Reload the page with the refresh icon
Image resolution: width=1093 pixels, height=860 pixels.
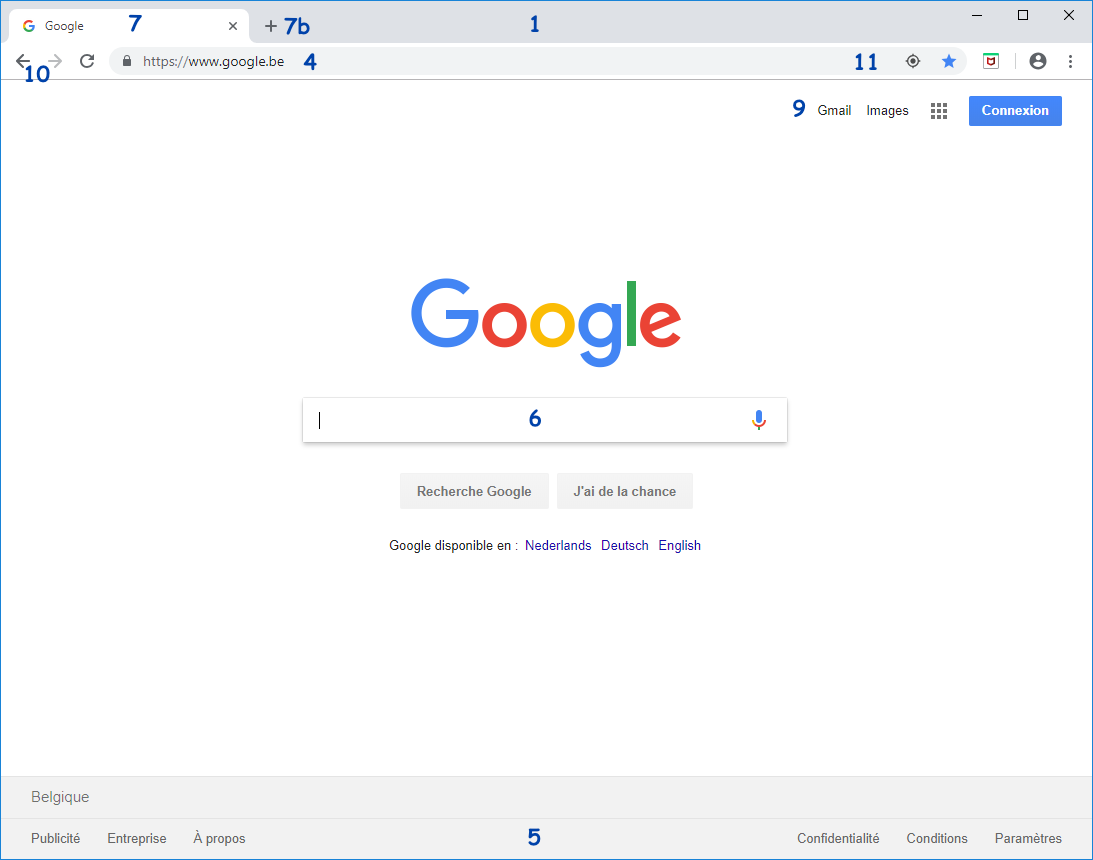pos(87,61)
